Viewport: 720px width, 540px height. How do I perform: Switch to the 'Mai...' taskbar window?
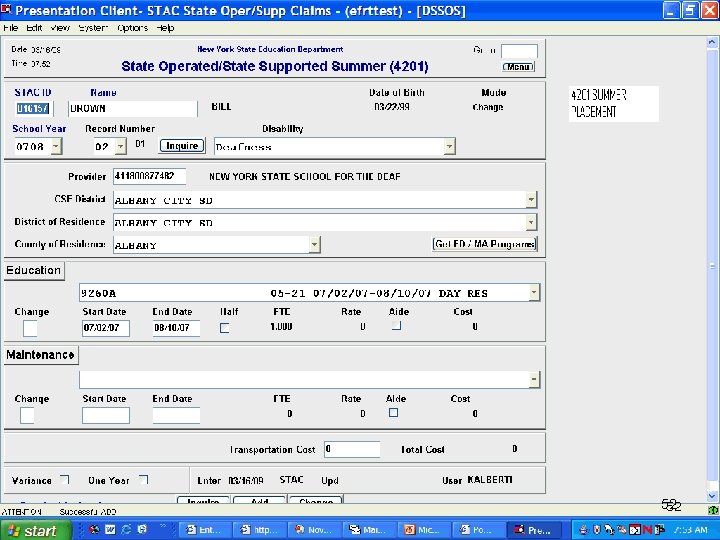coord(369,529)
